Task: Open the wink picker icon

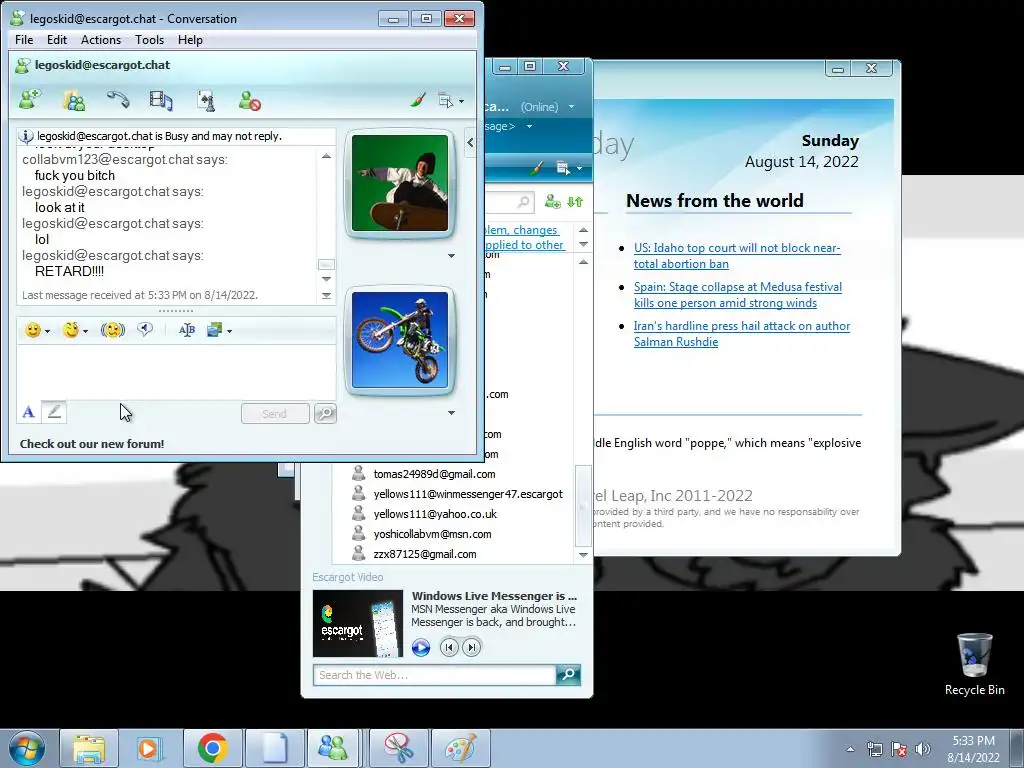Action: coord(71,330)
